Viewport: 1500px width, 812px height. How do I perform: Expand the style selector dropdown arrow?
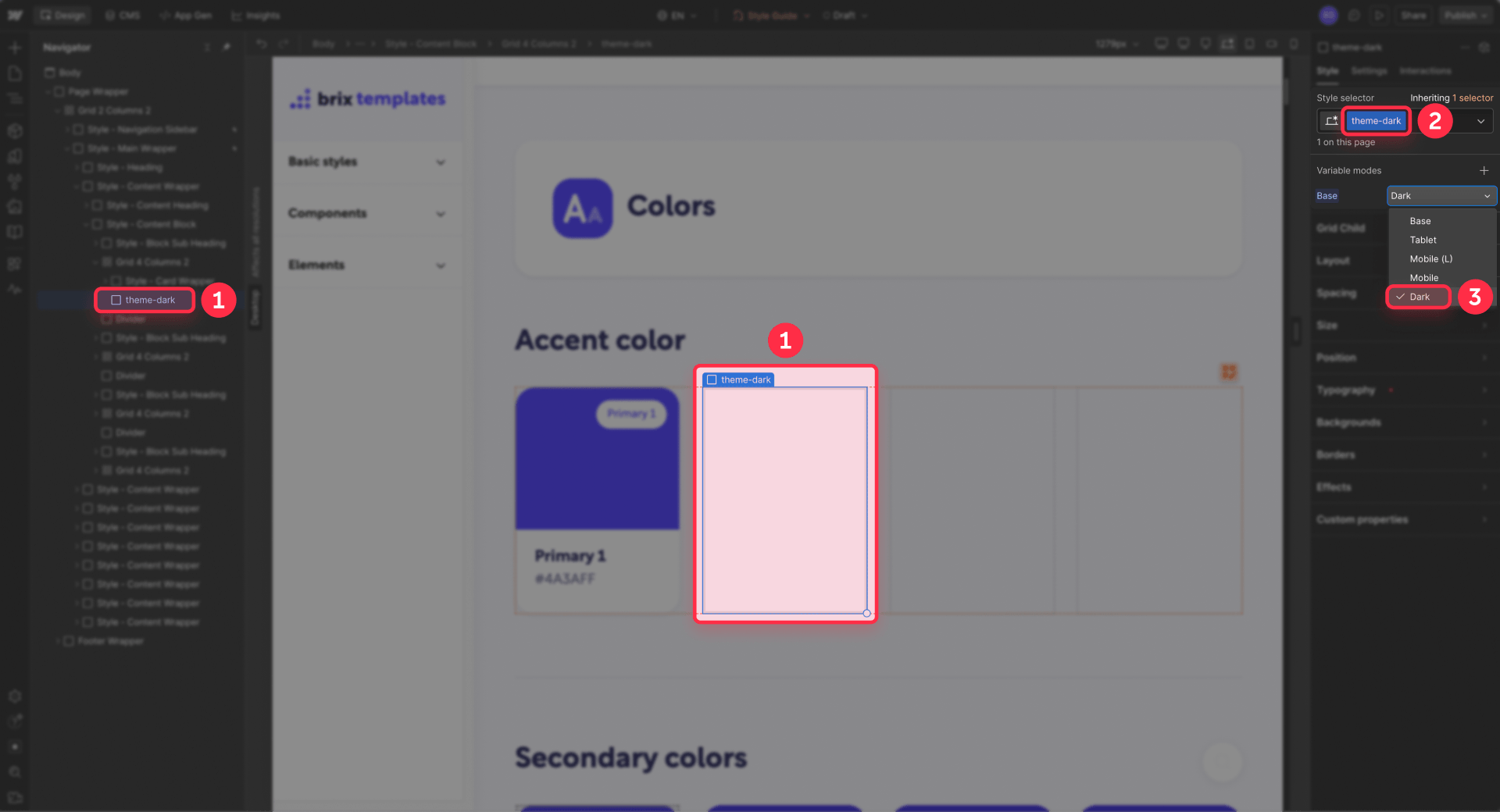point(1480,121)
